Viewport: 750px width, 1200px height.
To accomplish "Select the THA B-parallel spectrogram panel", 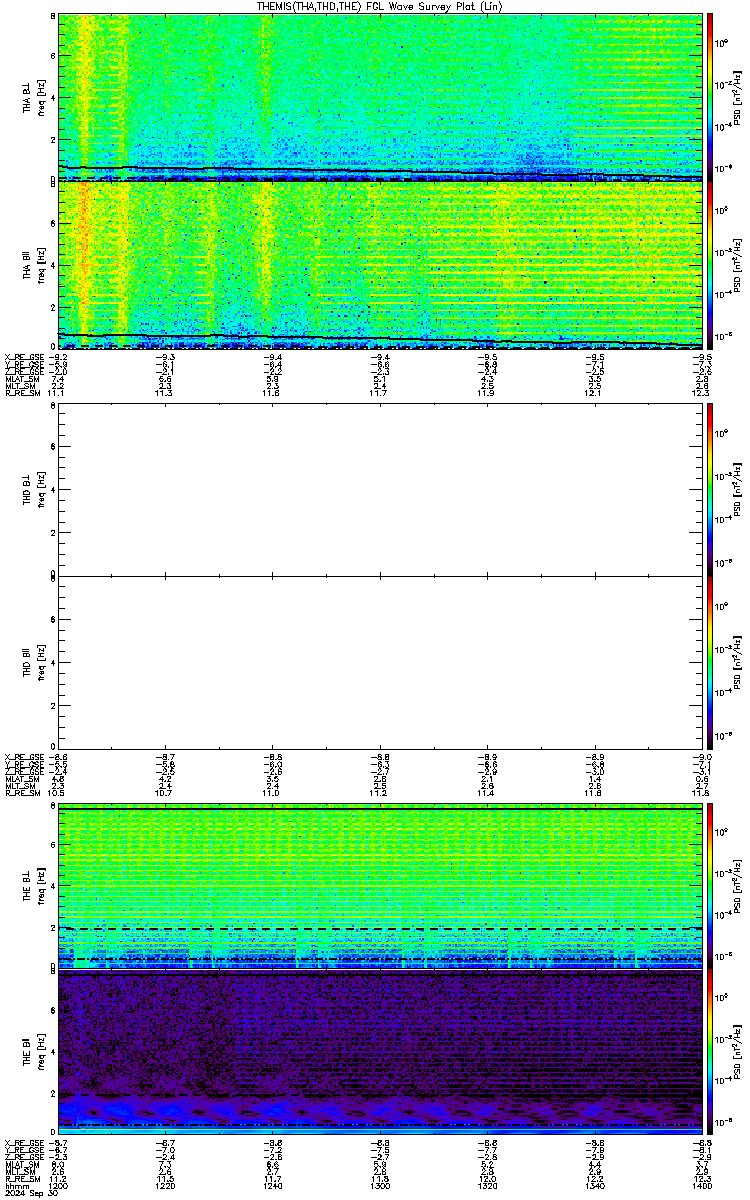I will pyautogui.click(x=380, y=264).
